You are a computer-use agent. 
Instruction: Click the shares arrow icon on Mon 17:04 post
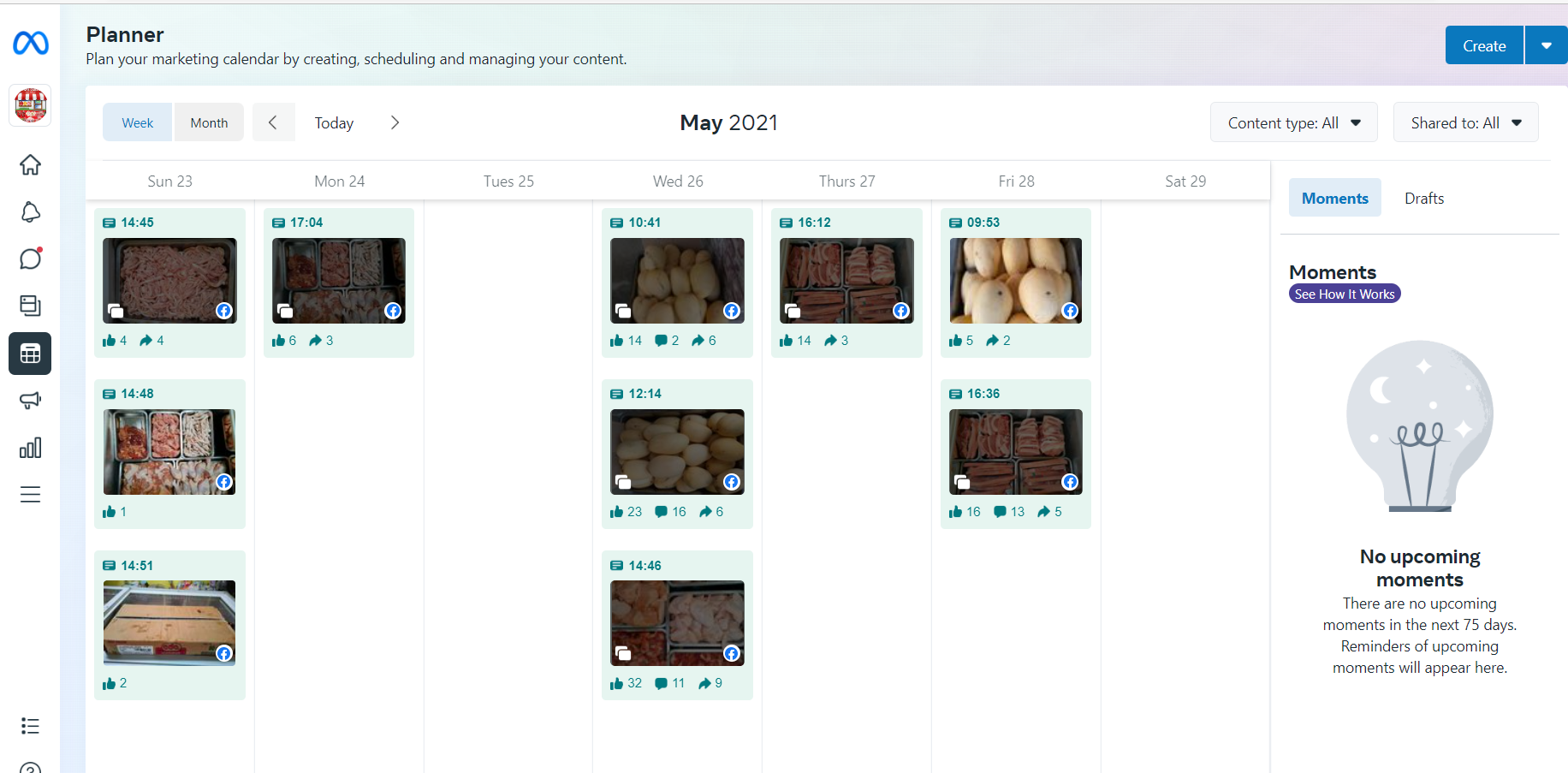[315, 341]
